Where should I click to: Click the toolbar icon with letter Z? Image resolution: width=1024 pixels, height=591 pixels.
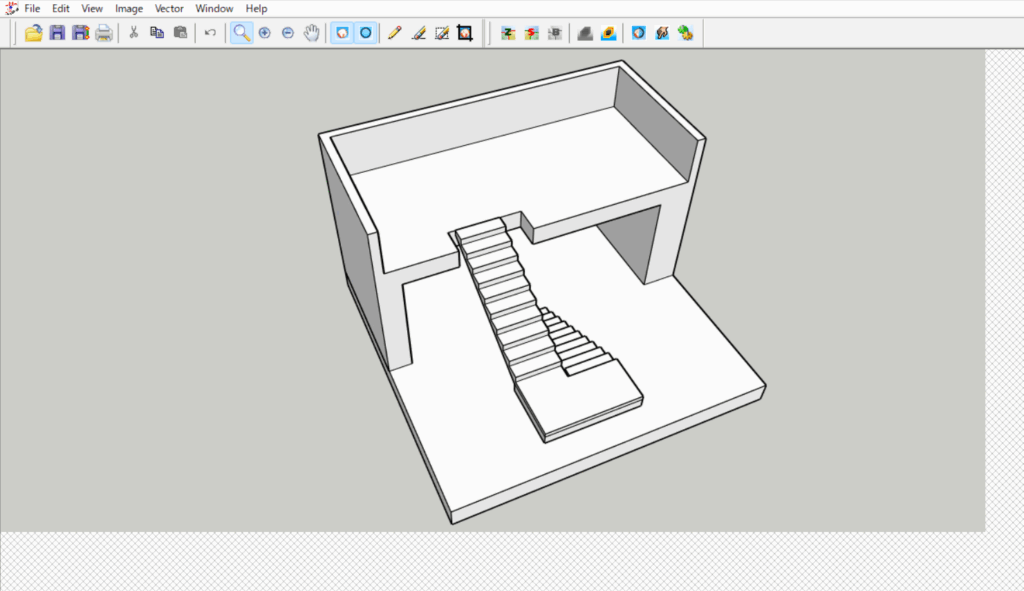508,33
